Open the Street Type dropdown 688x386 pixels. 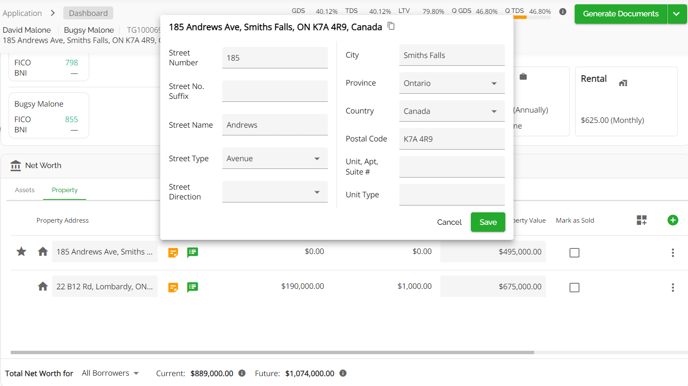[x=275, y=158]
